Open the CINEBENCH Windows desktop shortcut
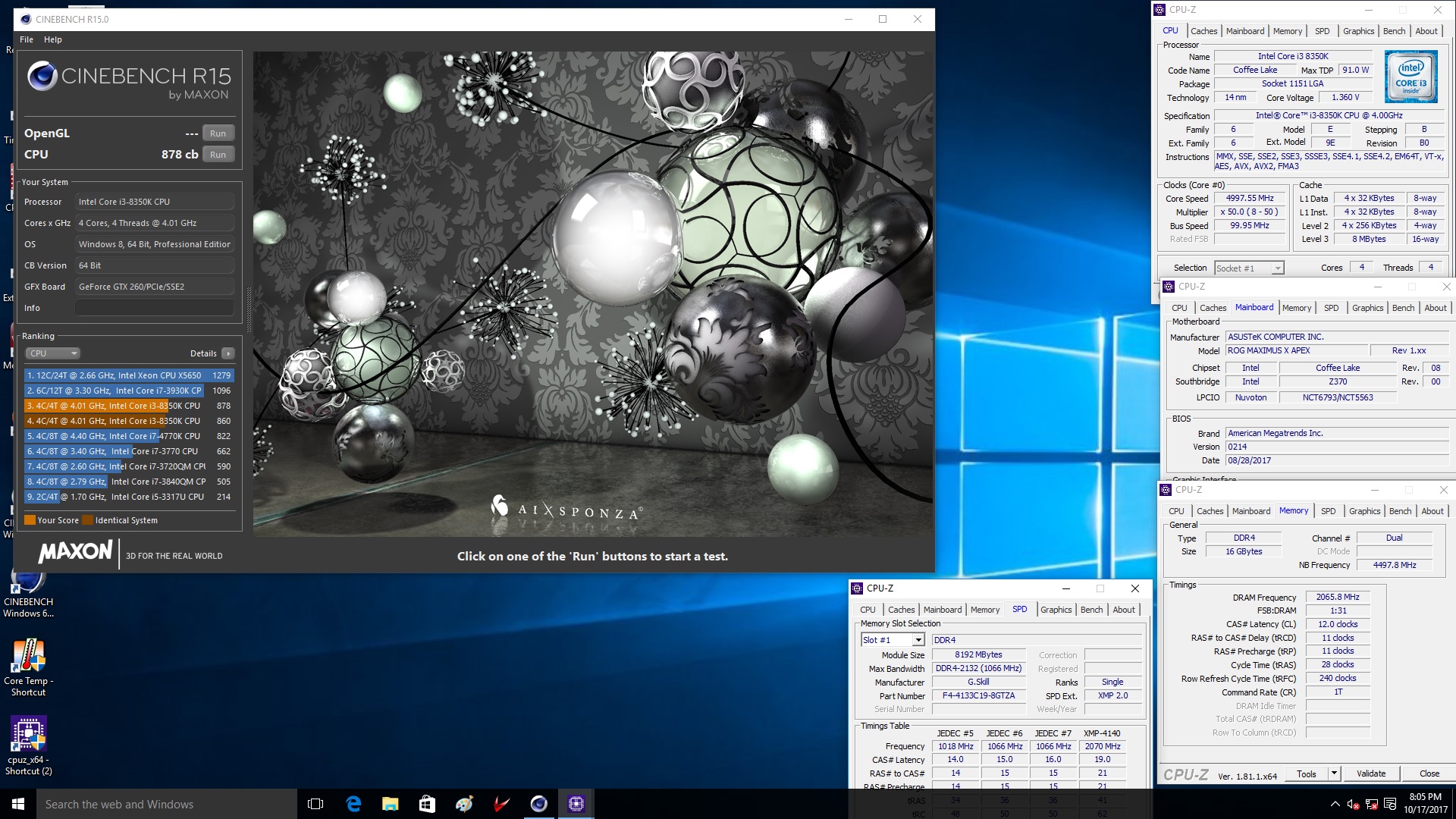Image resolution: width=1456 pixels, height=819 pixels. (28, 594)
